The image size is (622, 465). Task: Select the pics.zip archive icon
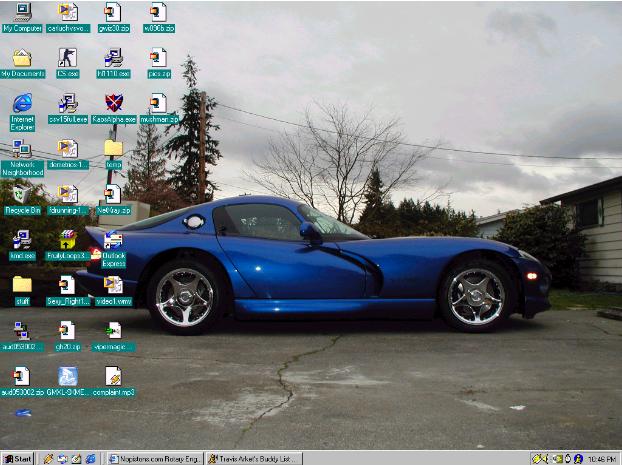coord(158,58)
